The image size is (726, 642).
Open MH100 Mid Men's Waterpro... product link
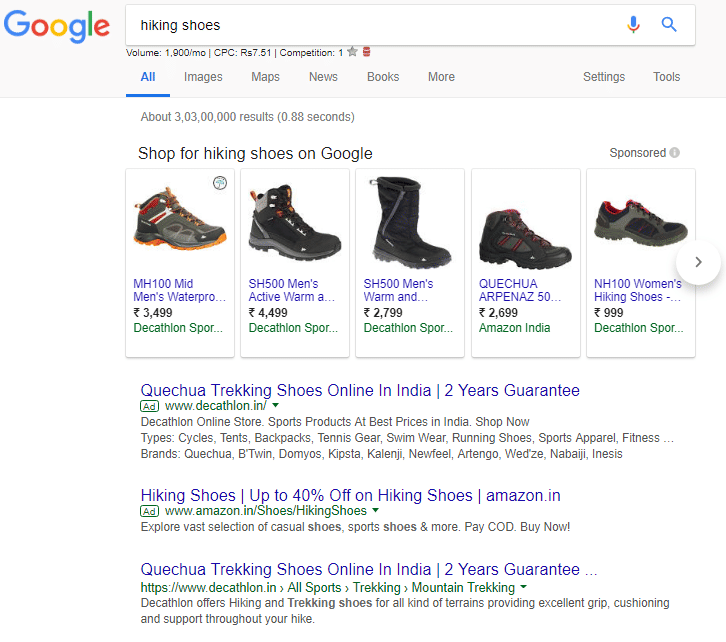pos(180,290)
